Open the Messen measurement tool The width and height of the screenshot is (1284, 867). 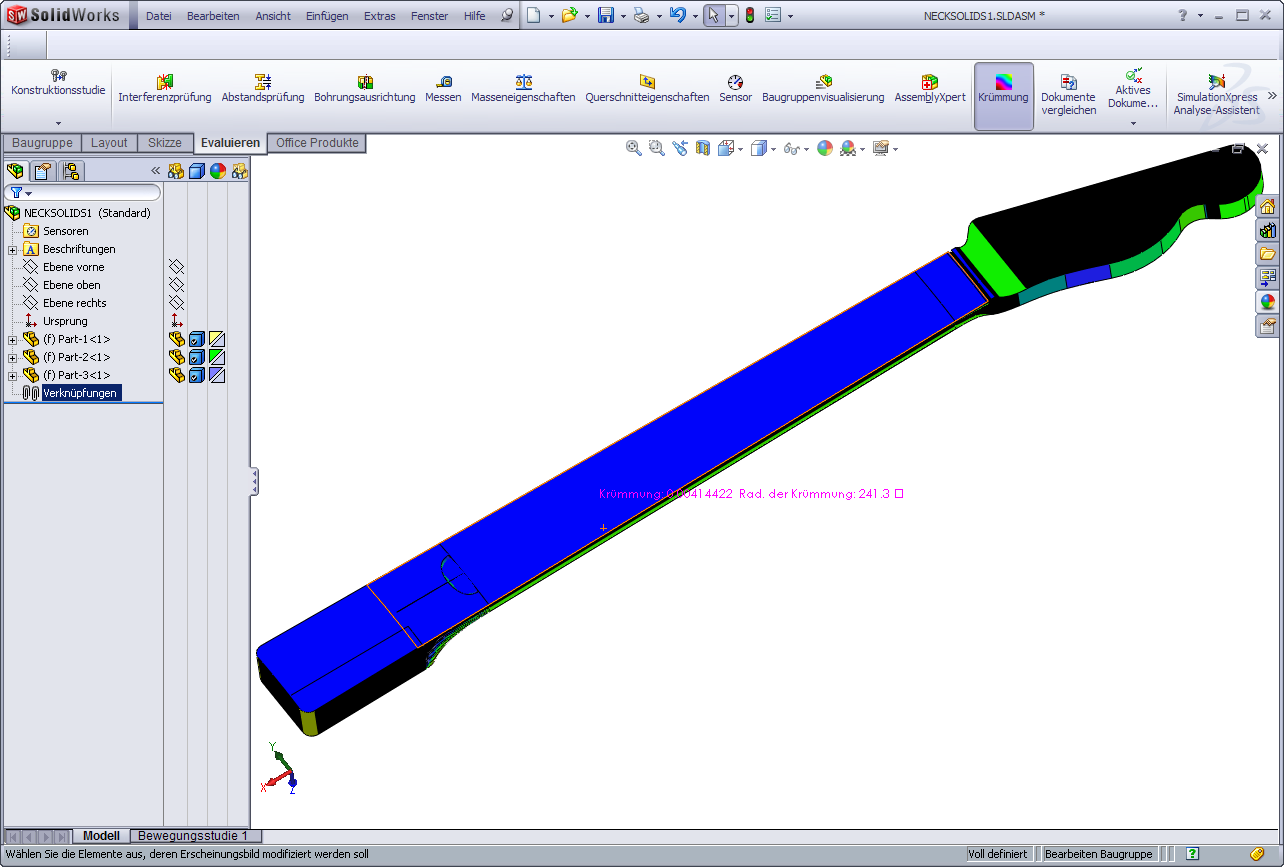pyautogui.click(x=443, y=88)
